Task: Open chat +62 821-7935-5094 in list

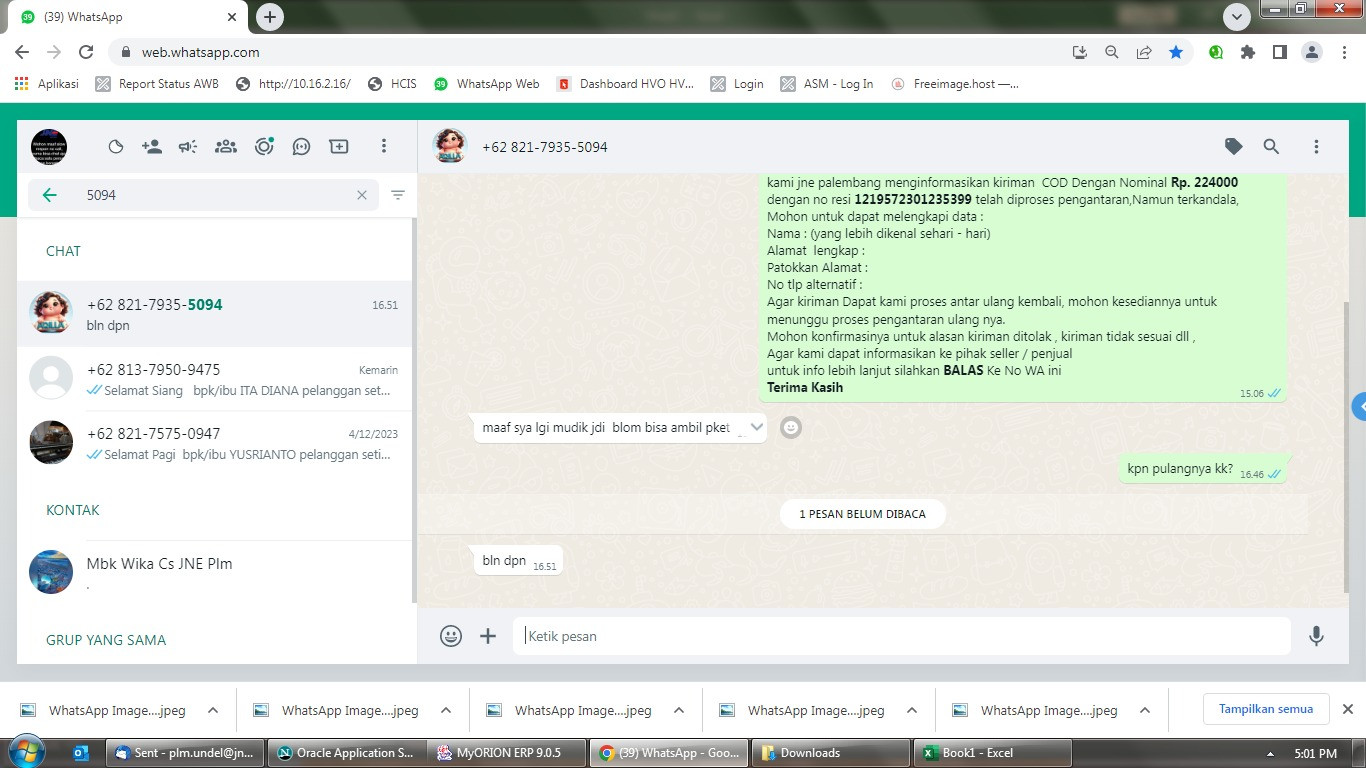Action: (x=215, y=314)
